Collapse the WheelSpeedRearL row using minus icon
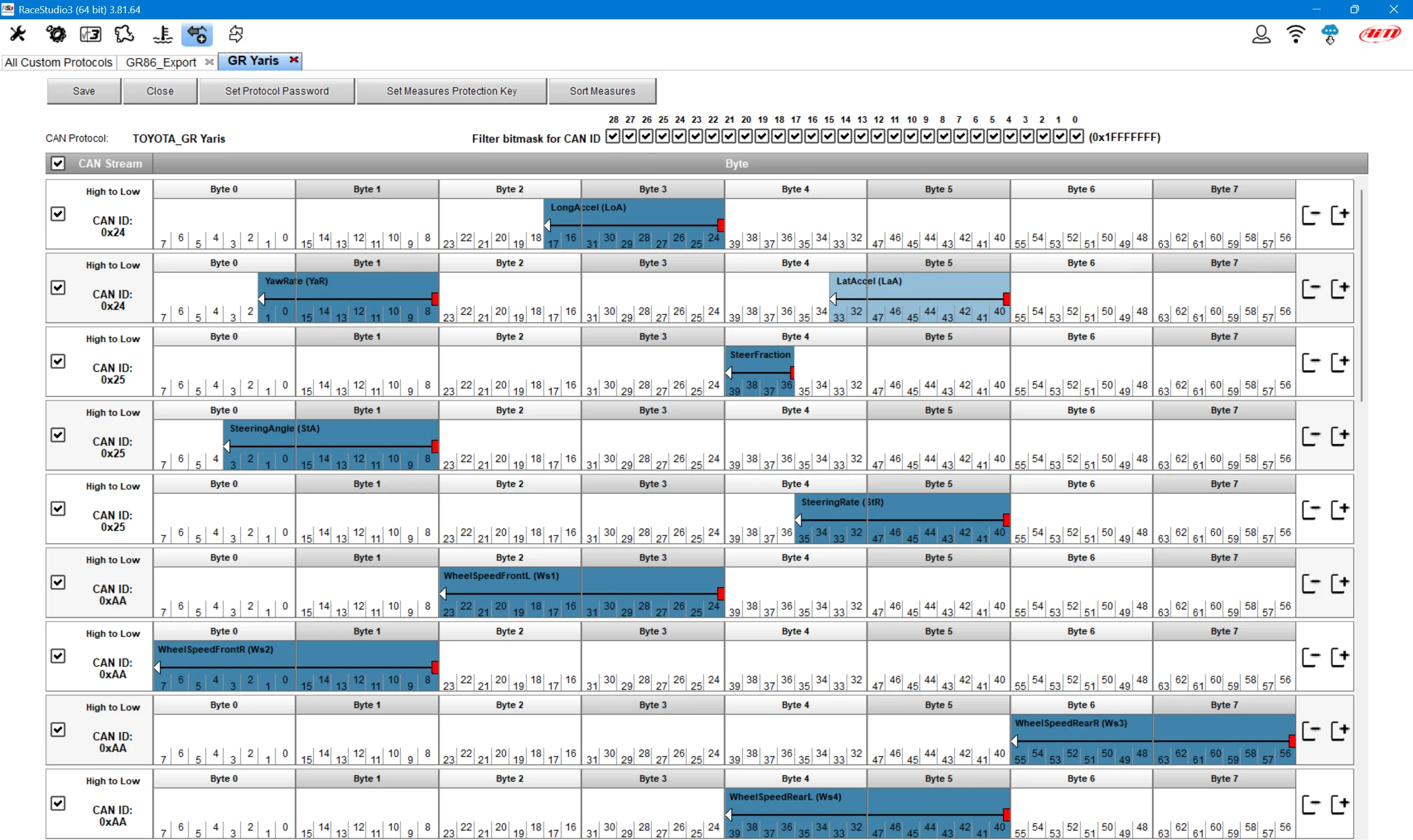The width and height of the screenshot is (1413, 840). tap(1313, 803)
